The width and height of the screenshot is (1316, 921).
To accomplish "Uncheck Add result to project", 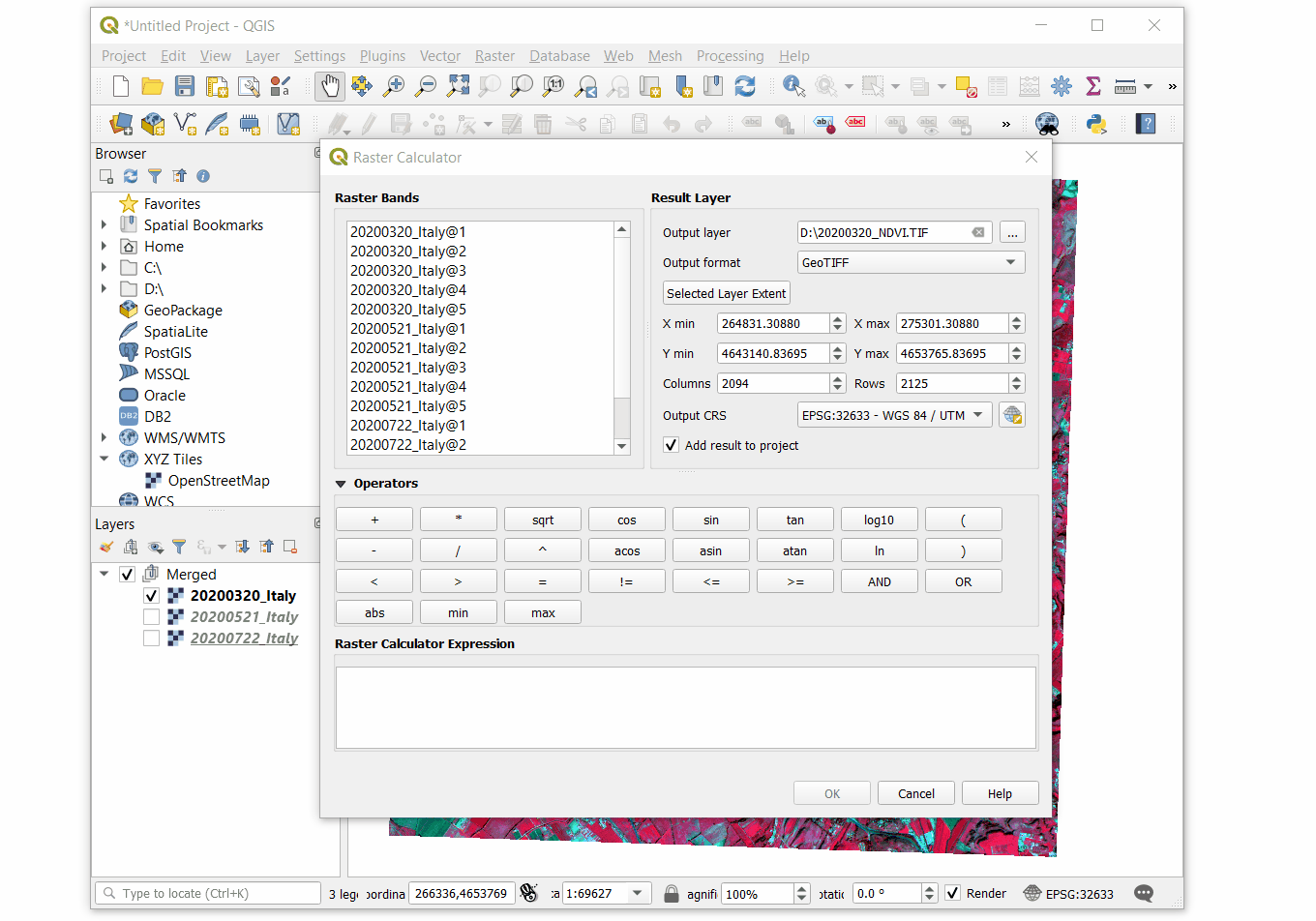I will point(671,445).
